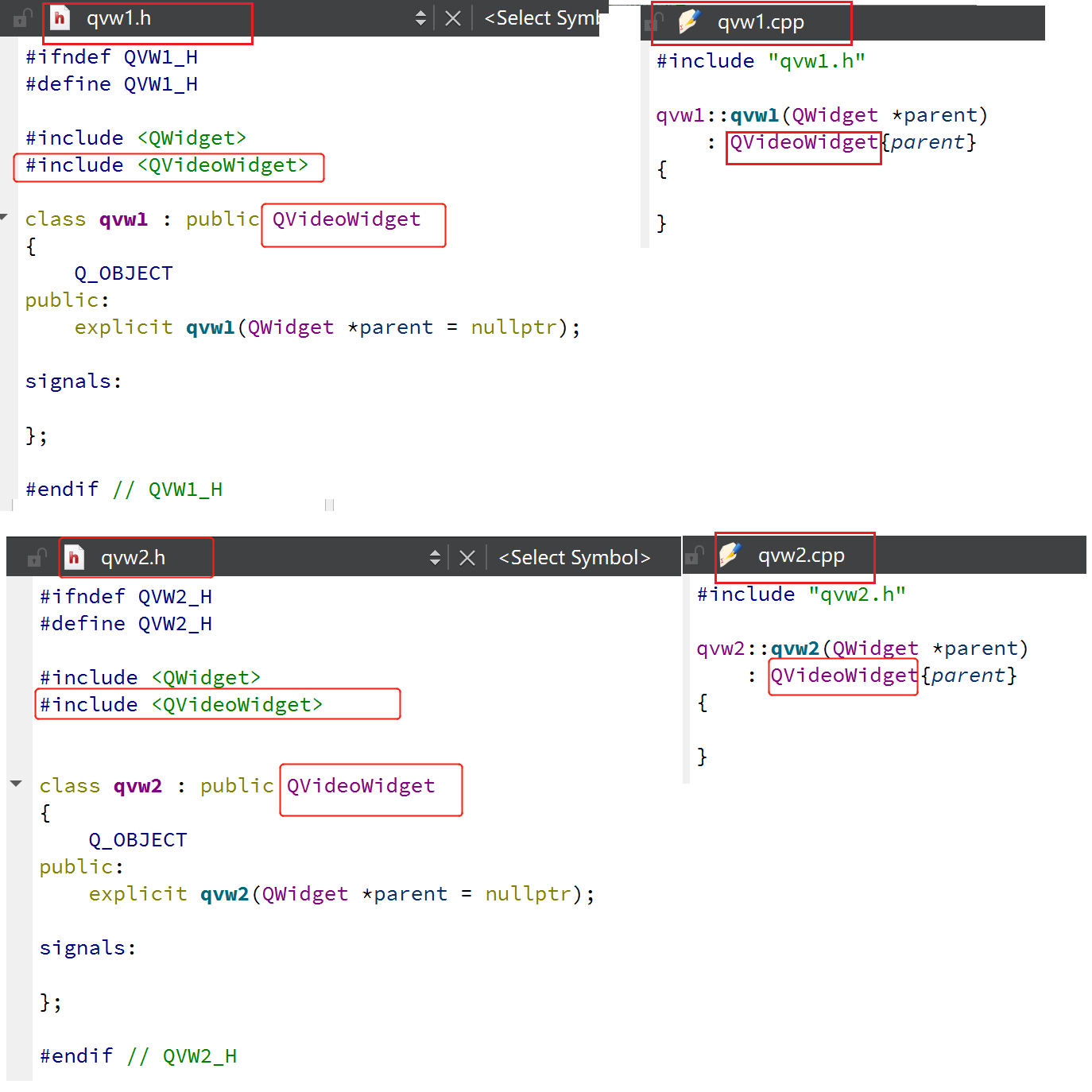The width and height of the screenshot is (1092, 1092).
Task: Click the signals: keyword in qvw1.h
Action: (74, 381)
